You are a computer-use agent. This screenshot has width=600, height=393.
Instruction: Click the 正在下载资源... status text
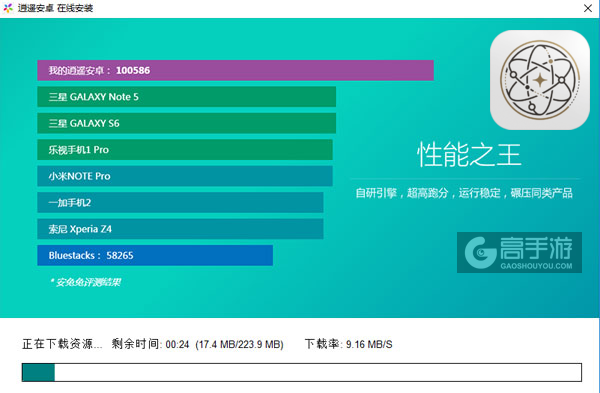tap(62, 344)
